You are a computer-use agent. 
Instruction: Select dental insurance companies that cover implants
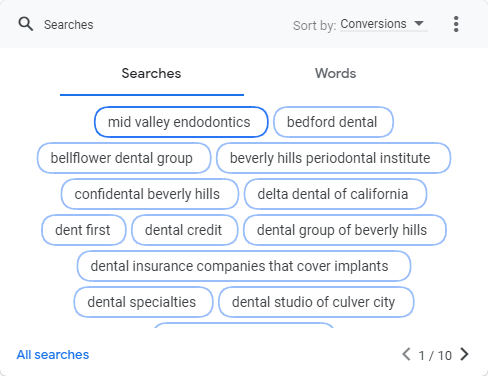tap(244, 266)
